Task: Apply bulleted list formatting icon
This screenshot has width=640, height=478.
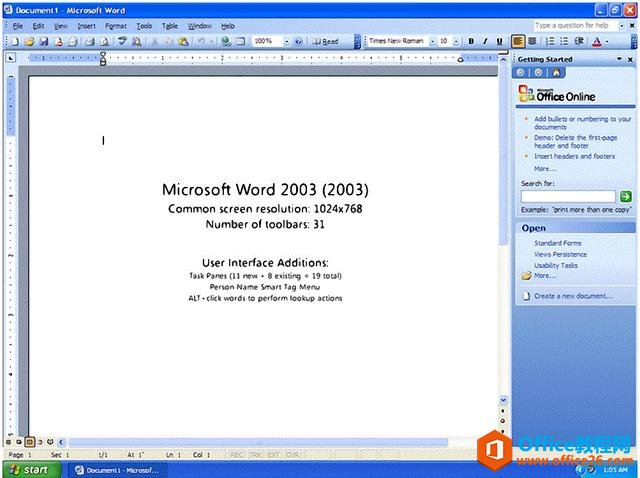Action: [x=564, y=41]
